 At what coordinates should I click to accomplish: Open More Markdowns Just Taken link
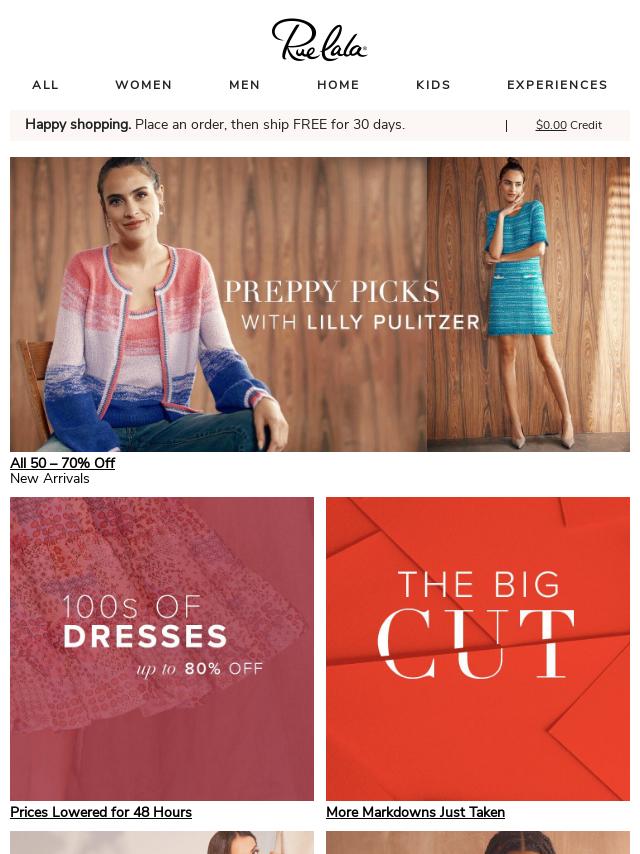pyautogui.click(x=415, y=812)
